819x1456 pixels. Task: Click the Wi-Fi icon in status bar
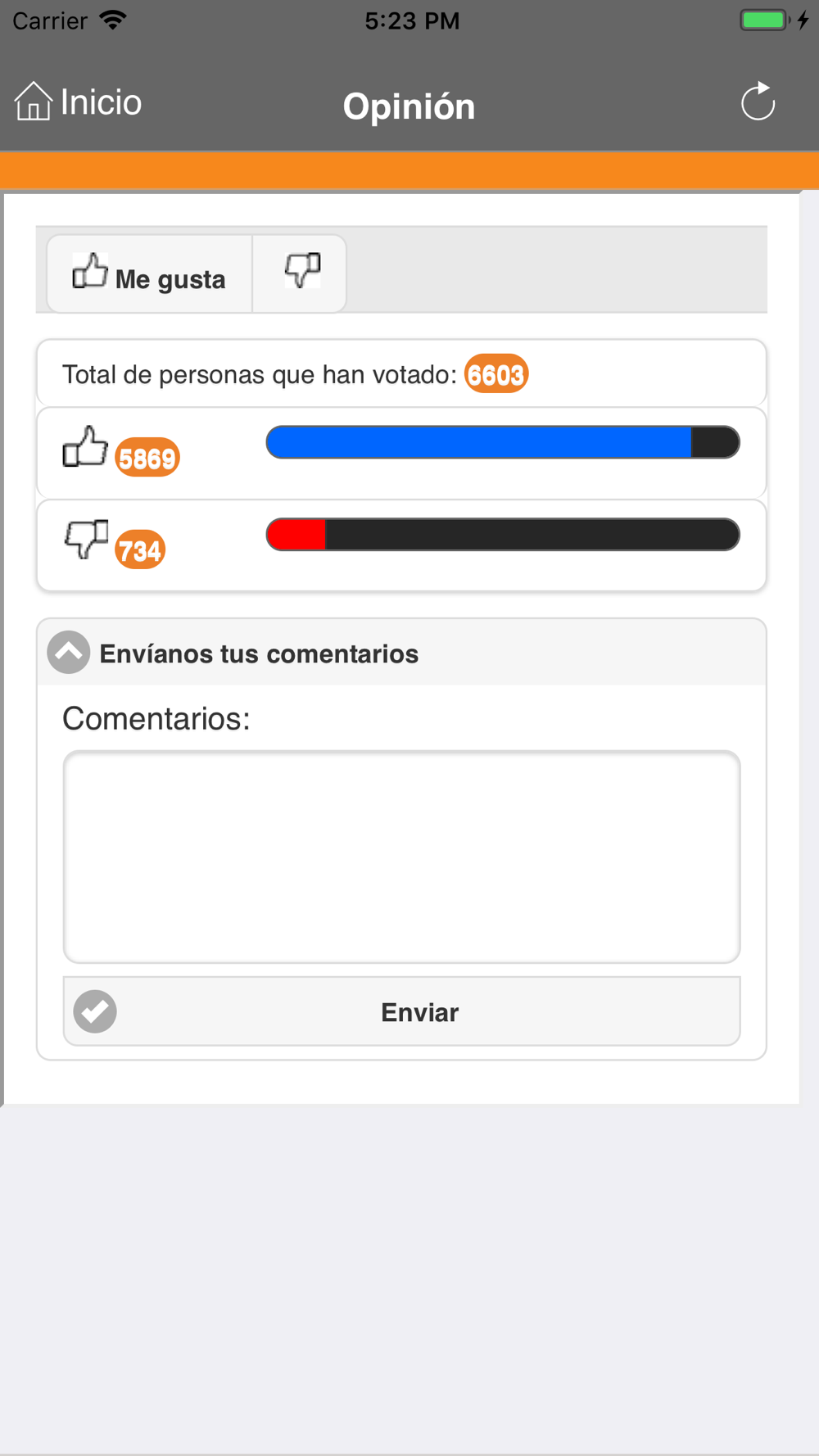(x=113, y=20)
